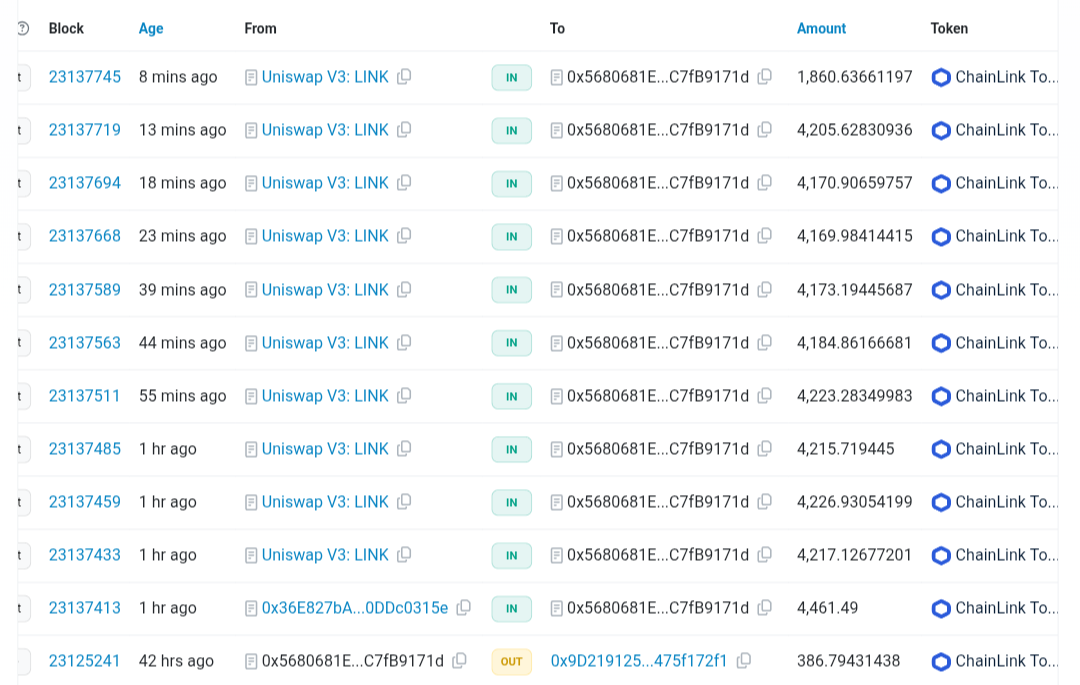Select amount 4,173.19445687

[855, 290]
